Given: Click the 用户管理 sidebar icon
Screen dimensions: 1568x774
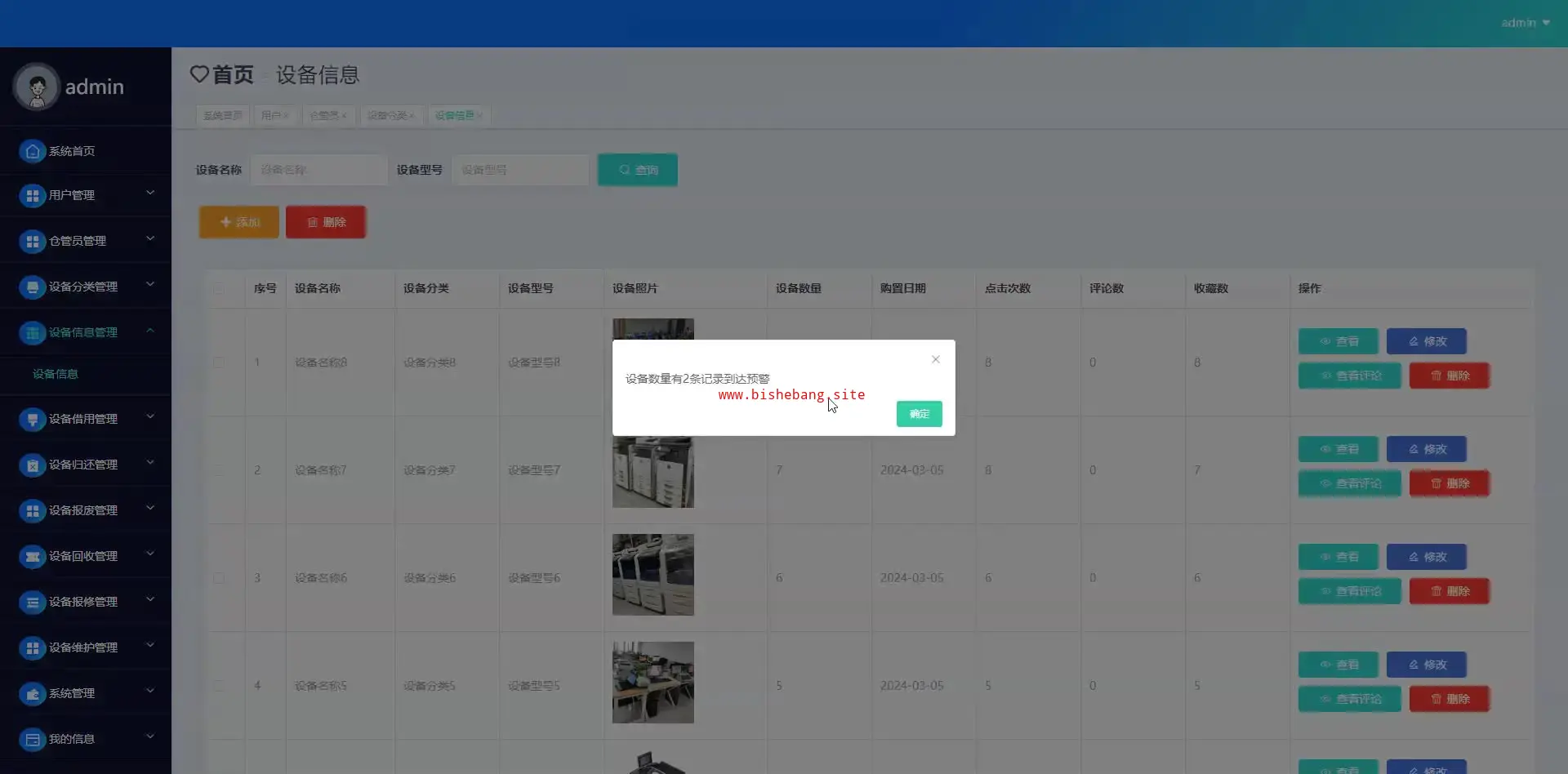Looking at the screenshot, I should point(32,196).
